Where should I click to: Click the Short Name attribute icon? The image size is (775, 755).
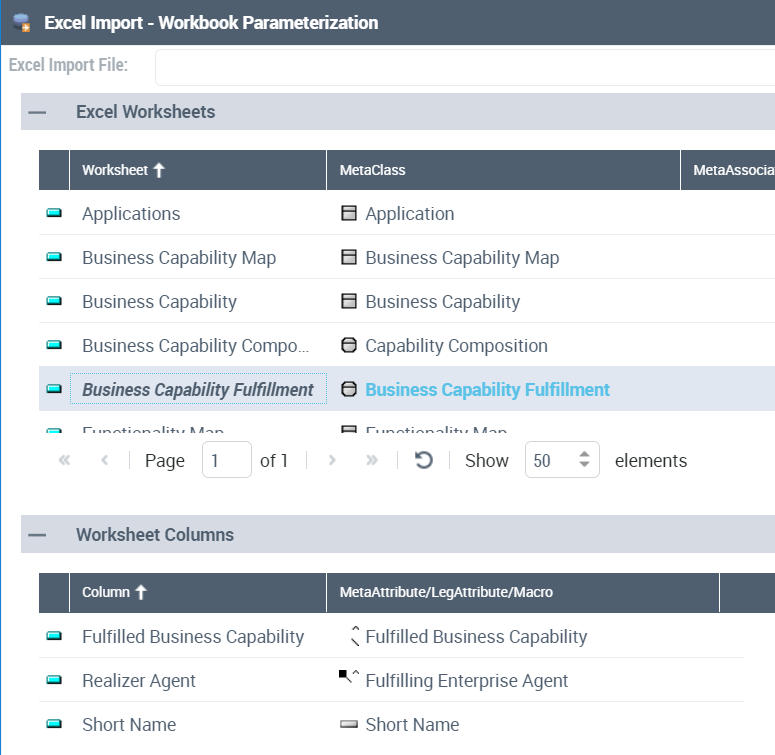(349, 725)
